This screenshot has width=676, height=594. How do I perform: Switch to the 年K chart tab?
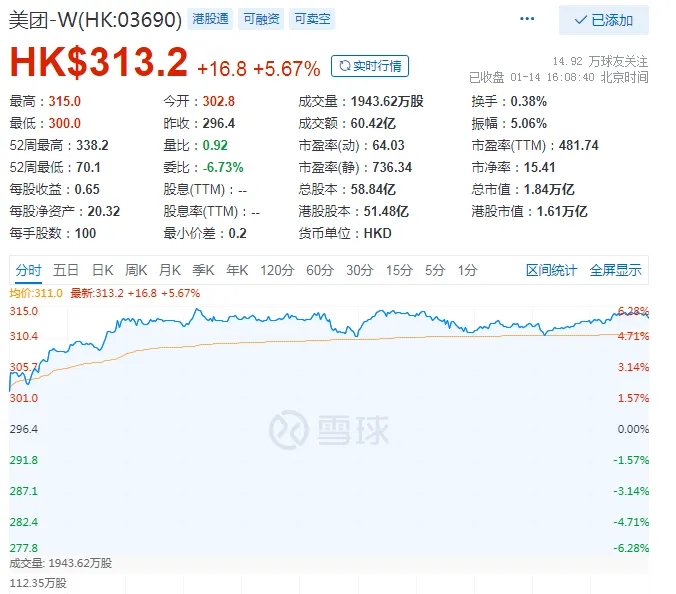[237, 270]
